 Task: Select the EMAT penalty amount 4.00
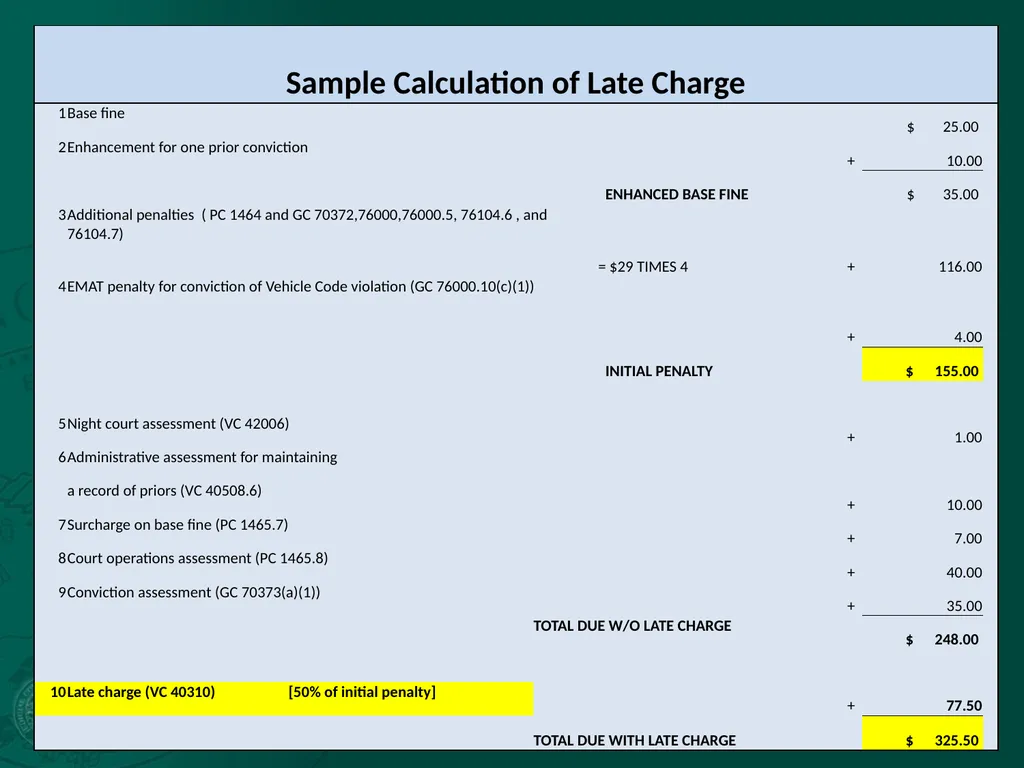pos(968,337)
